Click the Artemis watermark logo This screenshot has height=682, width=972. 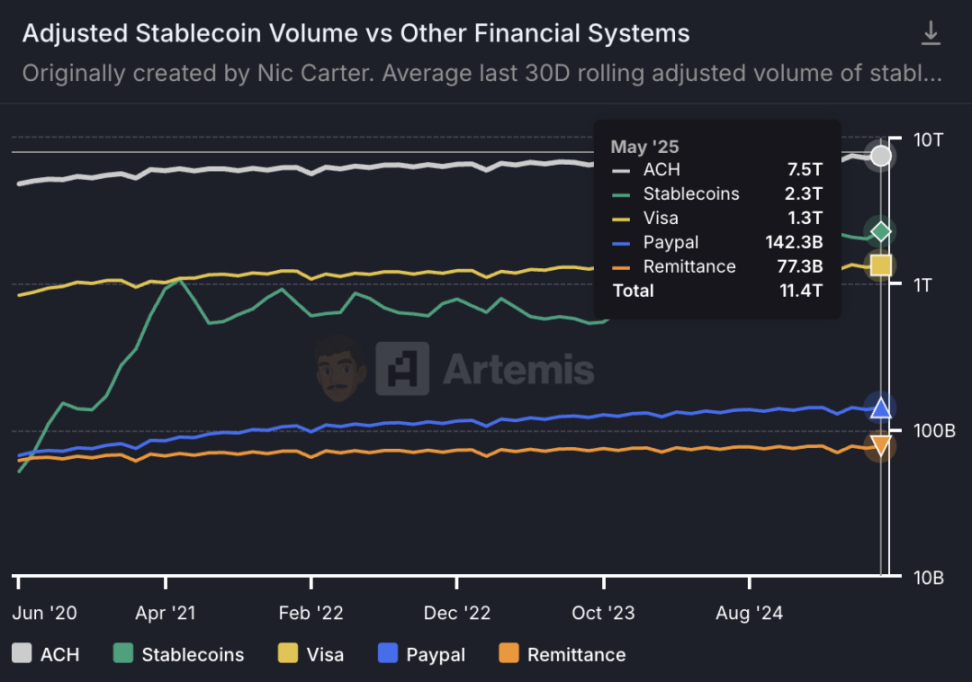point(485,369)
